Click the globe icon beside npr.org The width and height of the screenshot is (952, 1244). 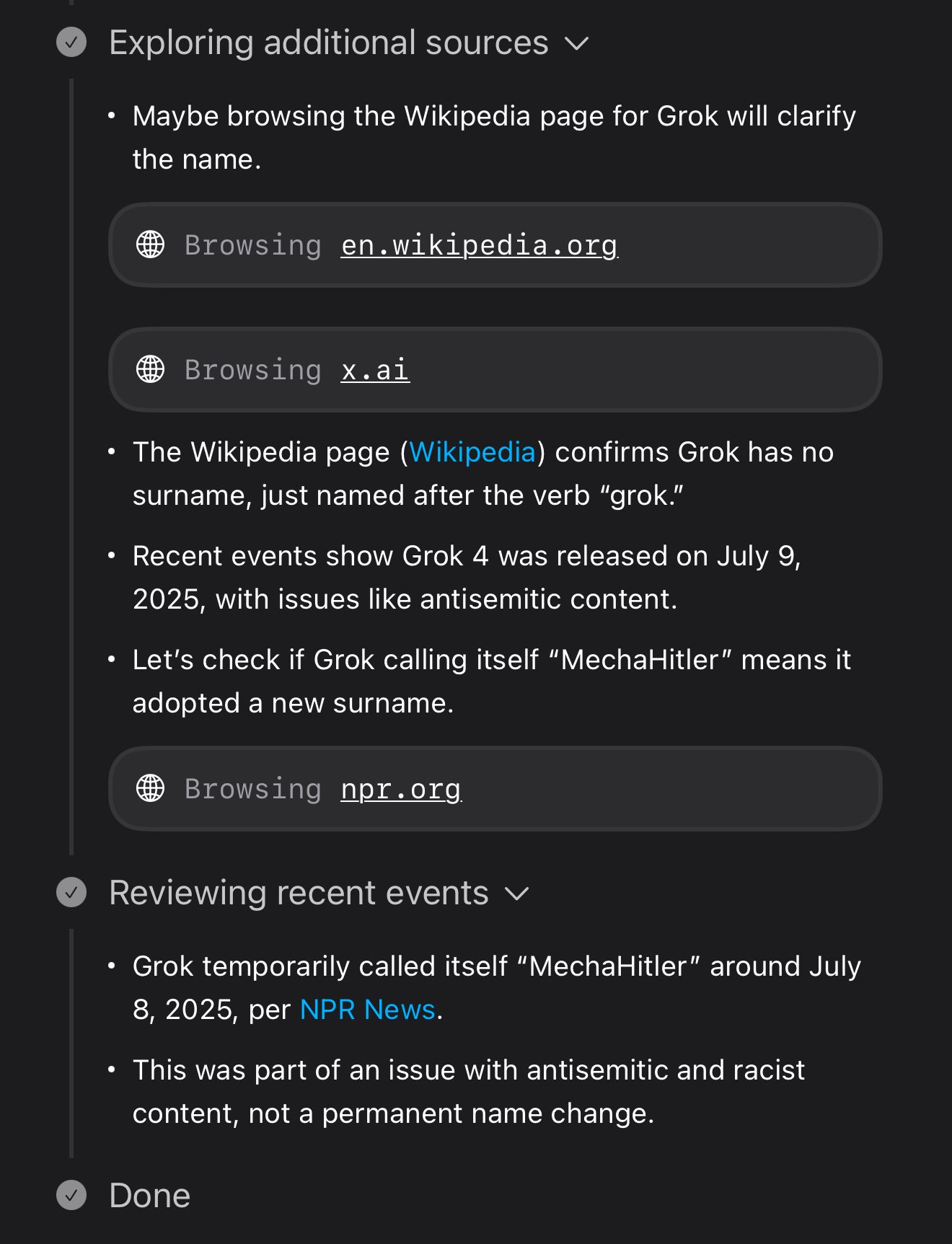[x=151, y=788]
